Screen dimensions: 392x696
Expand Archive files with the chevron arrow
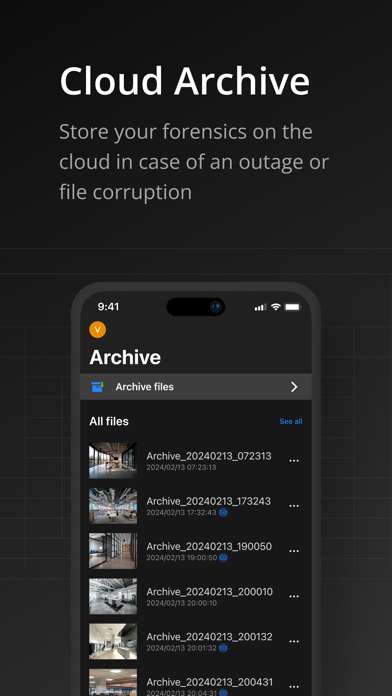click(294, 387)
